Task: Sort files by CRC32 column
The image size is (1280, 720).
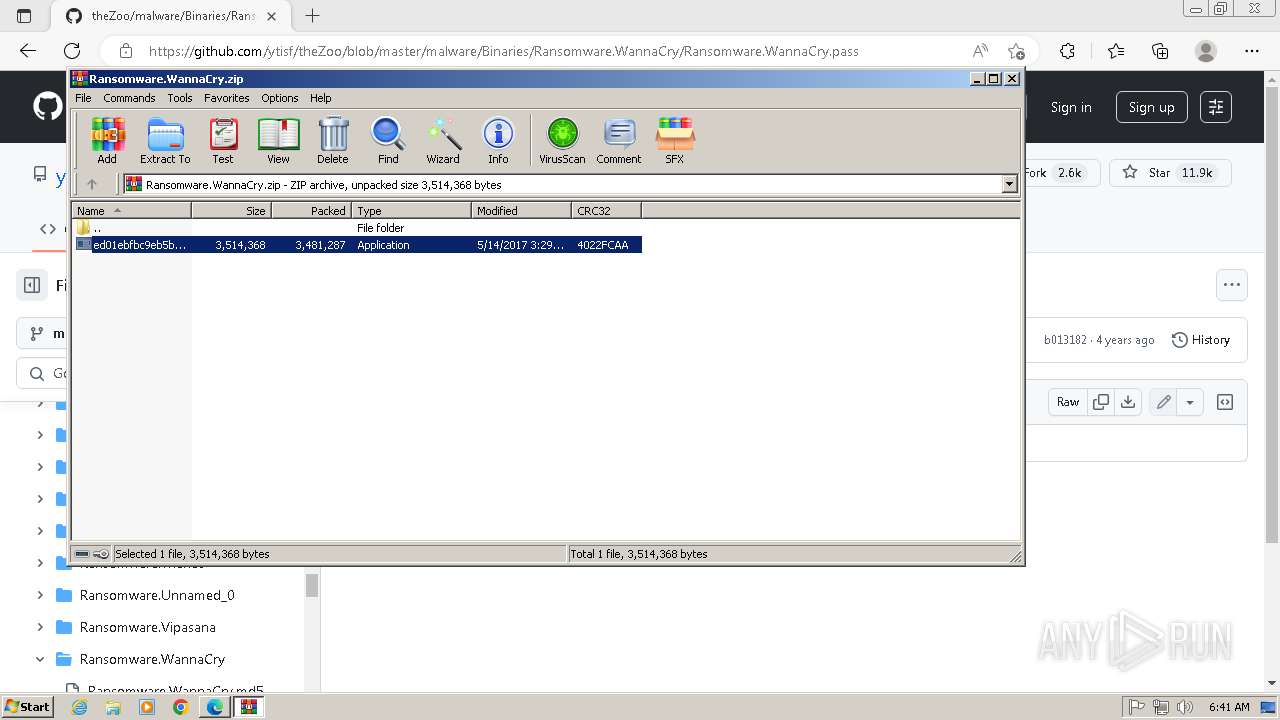Action: coord(606,210)
